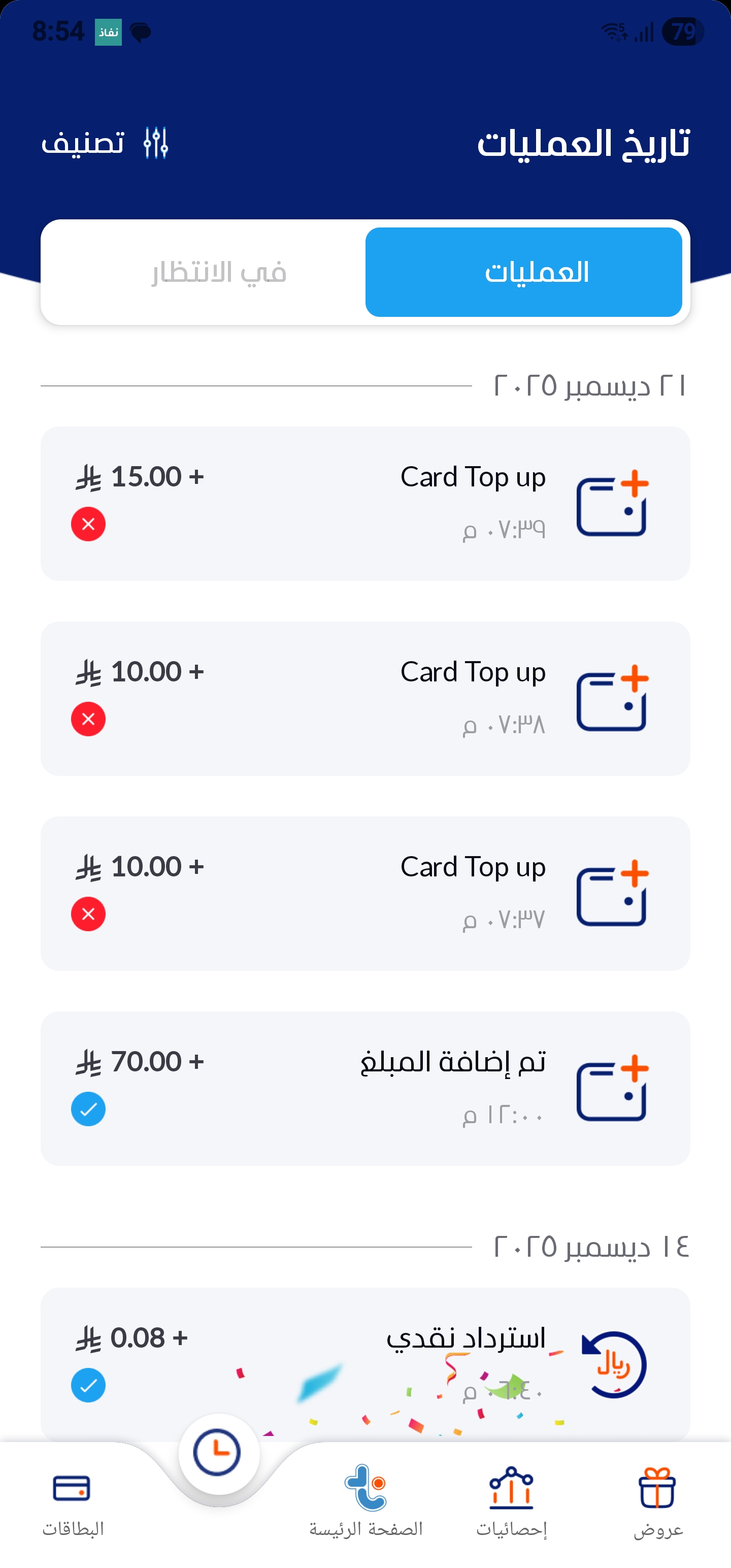Tap red failed status on 15.00 top up

pos(88,524)
